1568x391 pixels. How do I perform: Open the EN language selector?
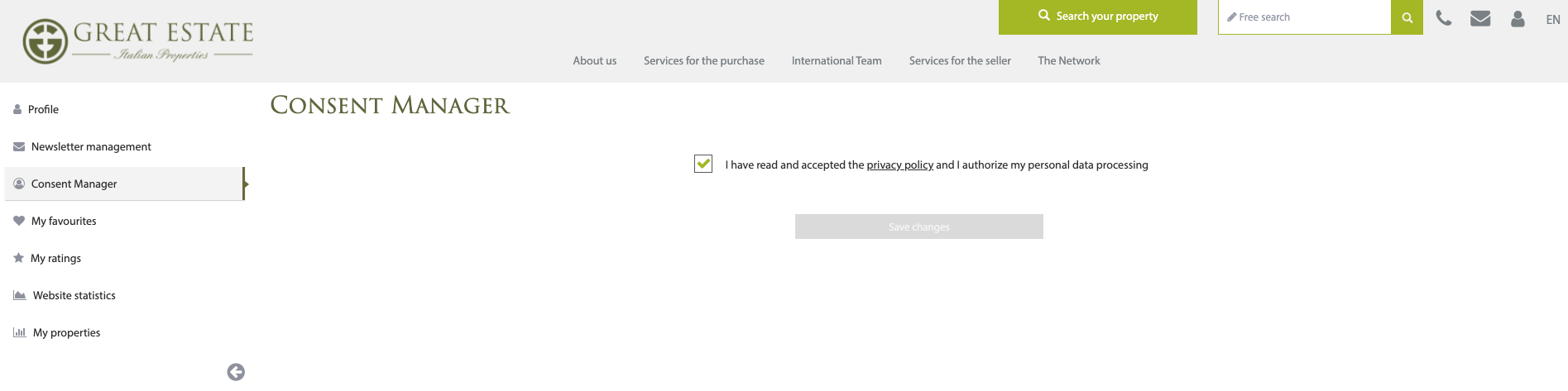tap(1553, 20)
